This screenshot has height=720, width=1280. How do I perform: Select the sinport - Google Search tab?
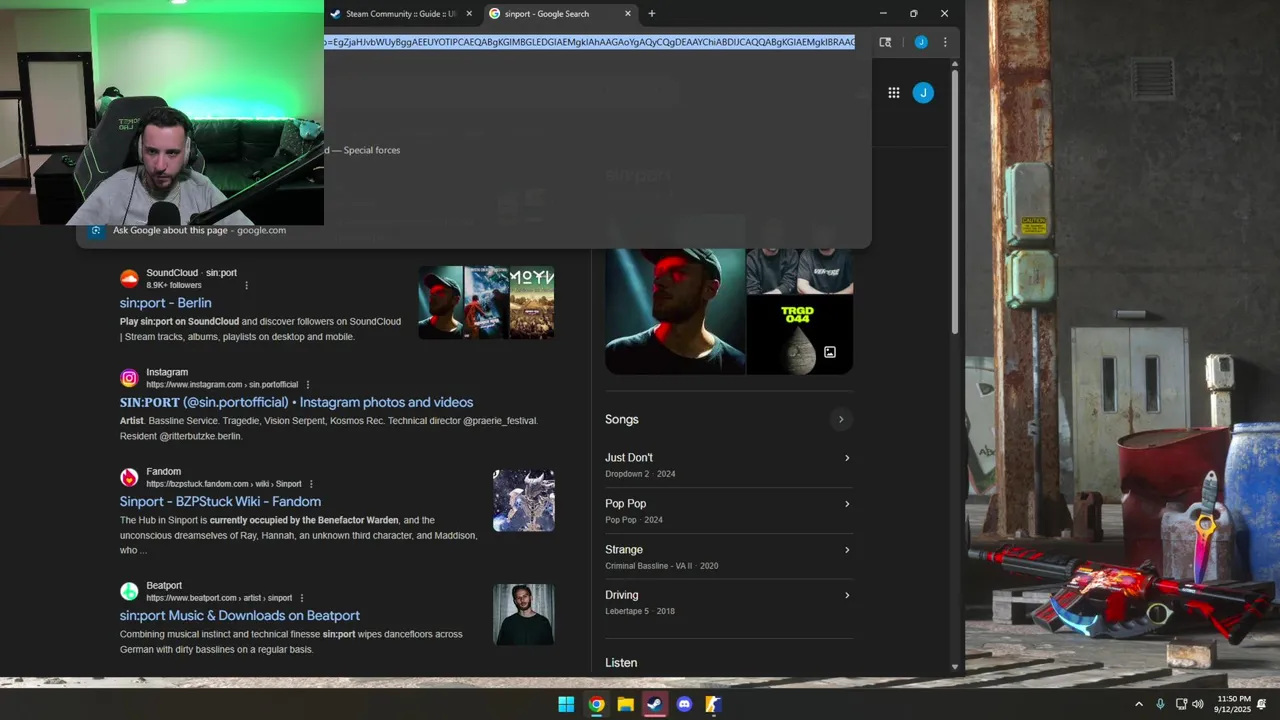561,14
